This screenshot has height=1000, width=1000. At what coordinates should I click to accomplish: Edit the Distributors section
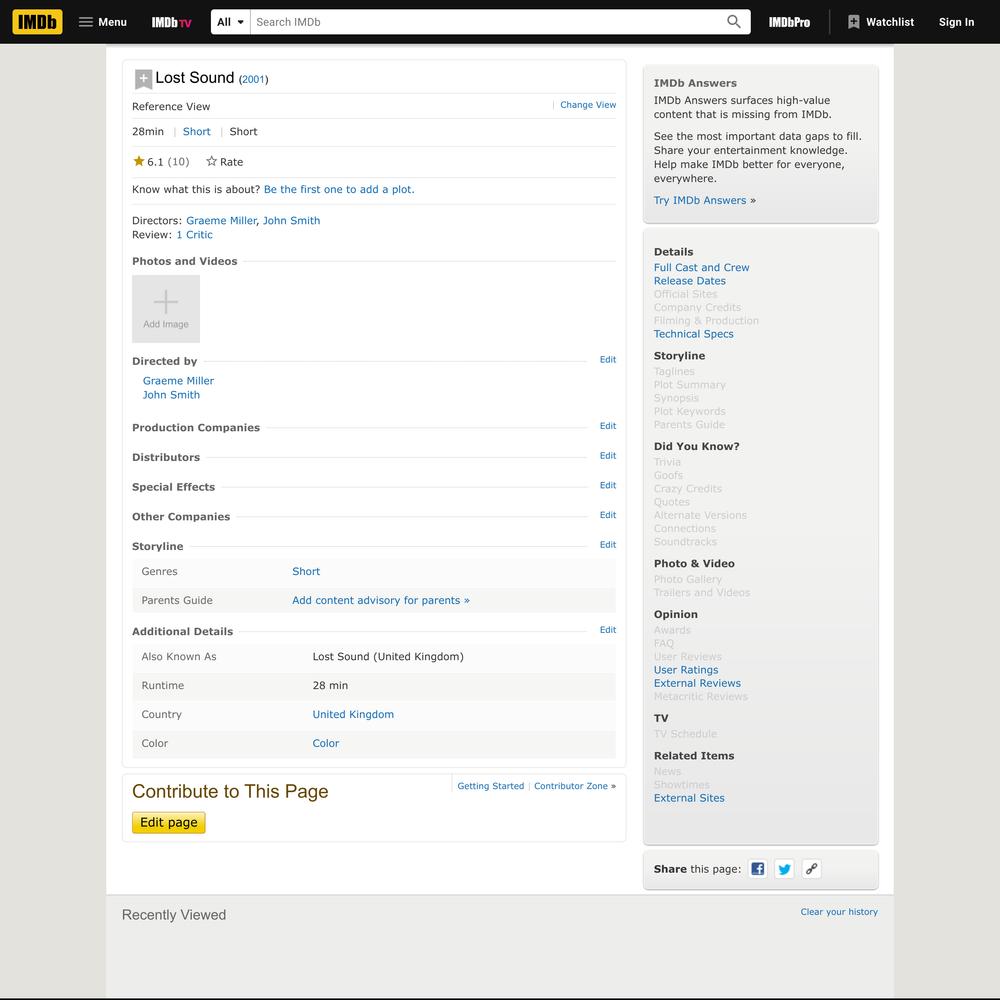tap(608, 455)
